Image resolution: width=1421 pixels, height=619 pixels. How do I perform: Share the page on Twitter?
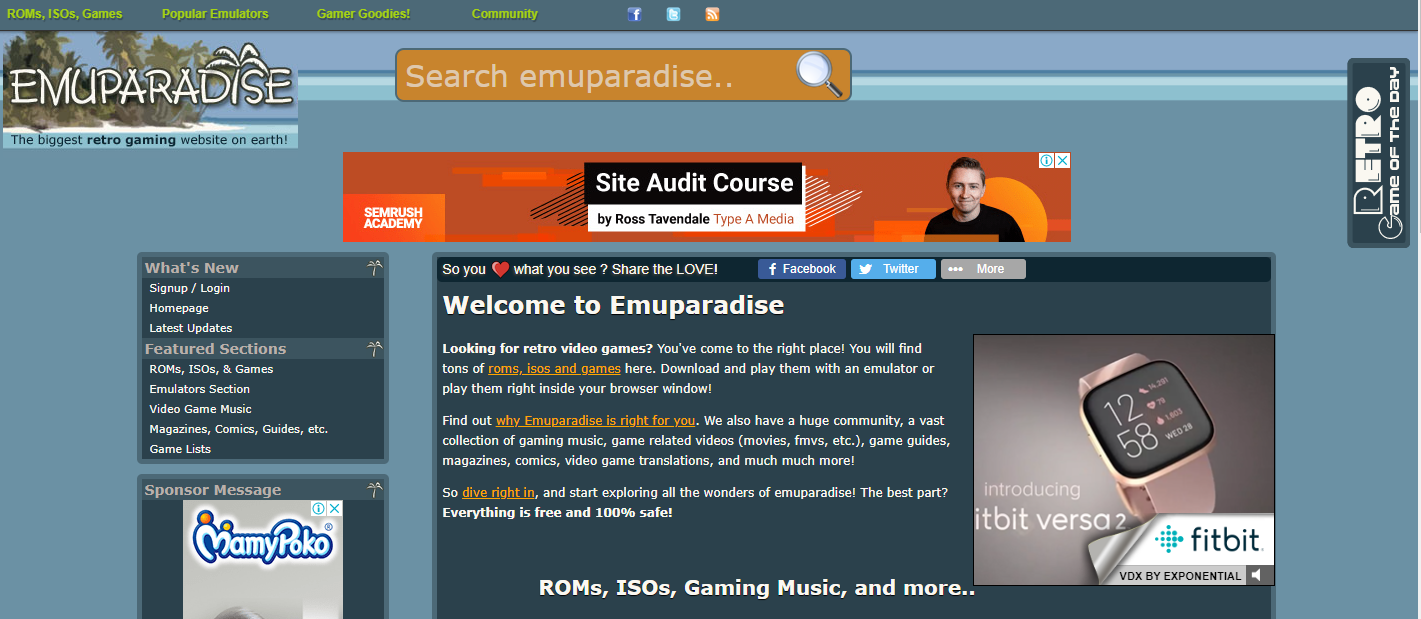(892, 268)
